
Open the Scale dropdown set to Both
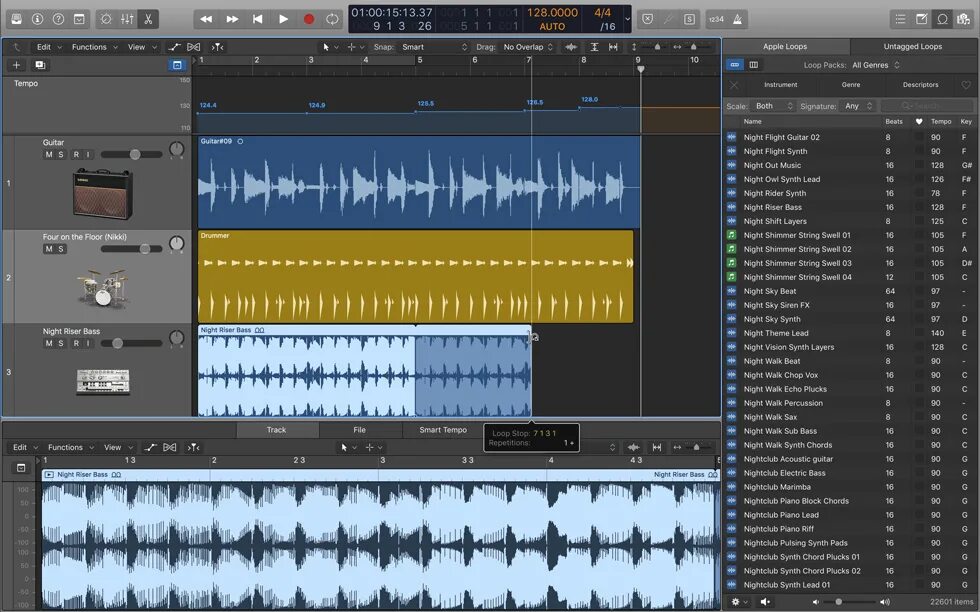(773, 106)
